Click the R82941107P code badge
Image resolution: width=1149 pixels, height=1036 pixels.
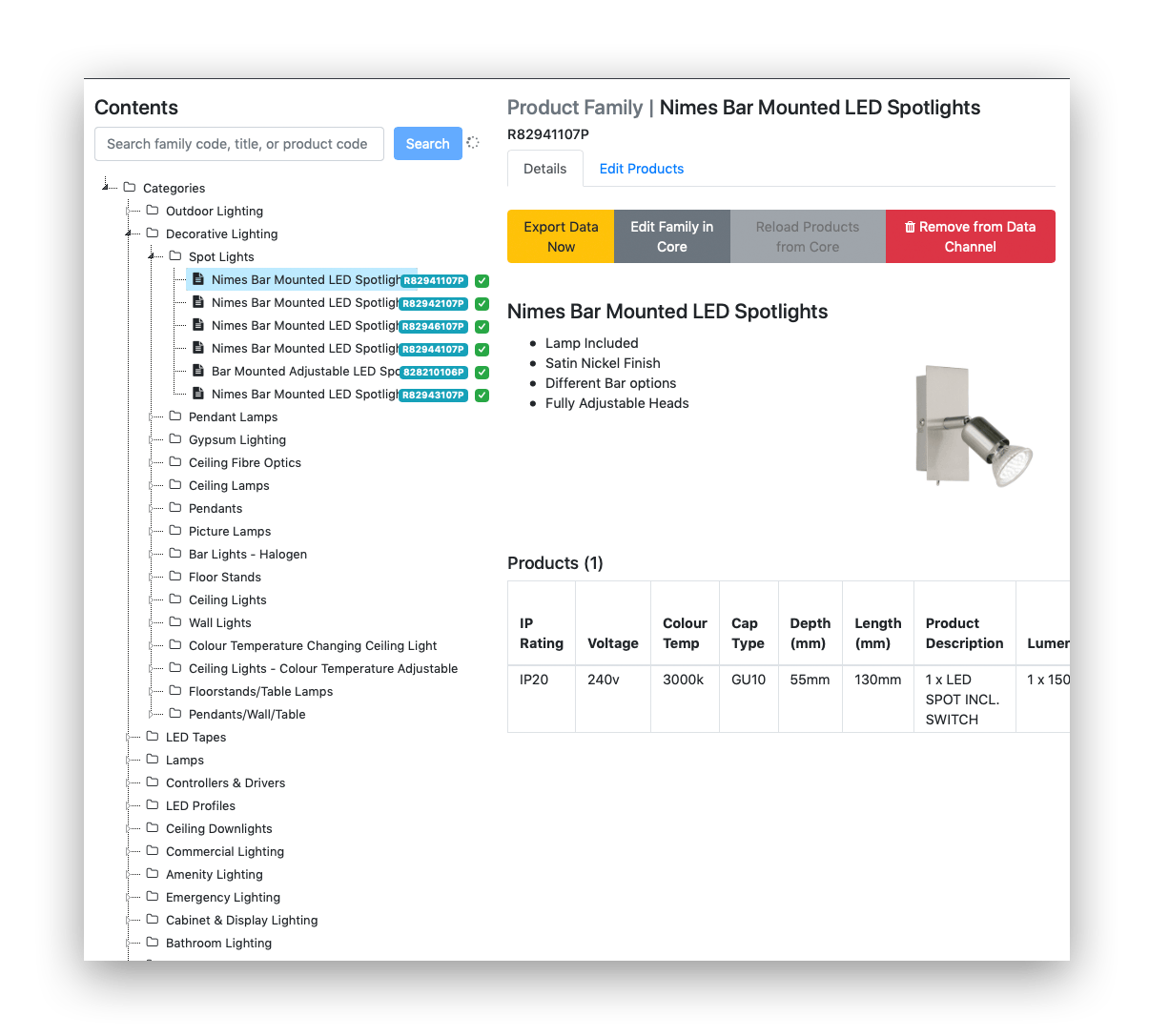[x=434, y=281]
